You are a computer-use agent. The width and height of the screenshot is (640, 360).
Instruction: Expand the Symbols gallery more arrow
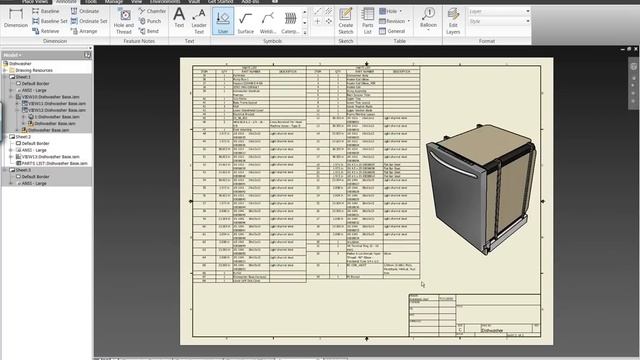[304, 32]
